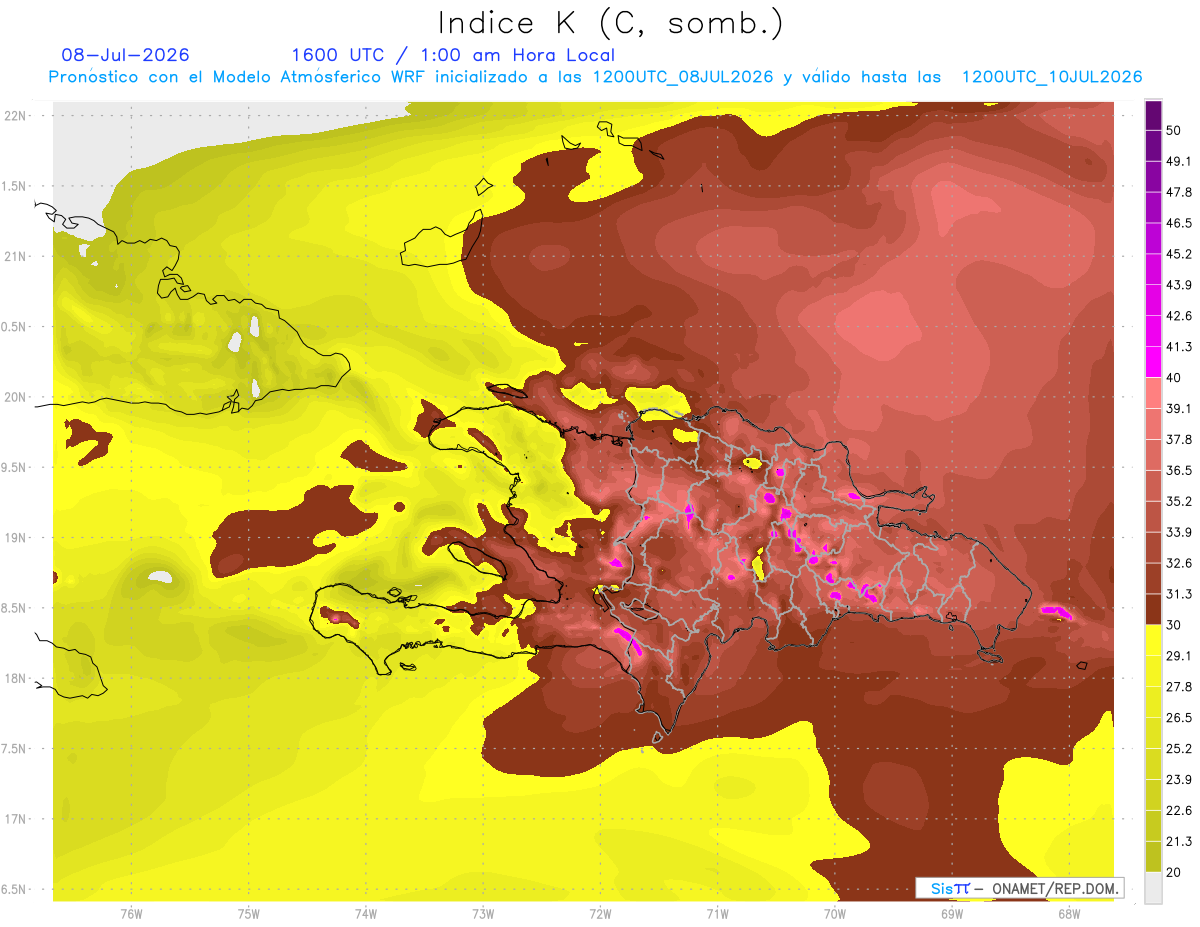The image size is (1200, 927).
Task: Click the "72W" longitude axis label
Action: (x=600, y=915)
